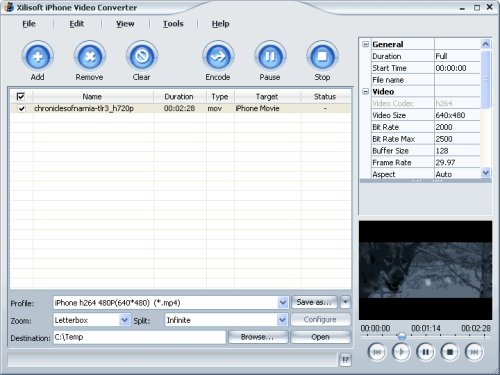Click the Pause encoding icon
The height and width of the screenshot is (375, 500).
270,57
